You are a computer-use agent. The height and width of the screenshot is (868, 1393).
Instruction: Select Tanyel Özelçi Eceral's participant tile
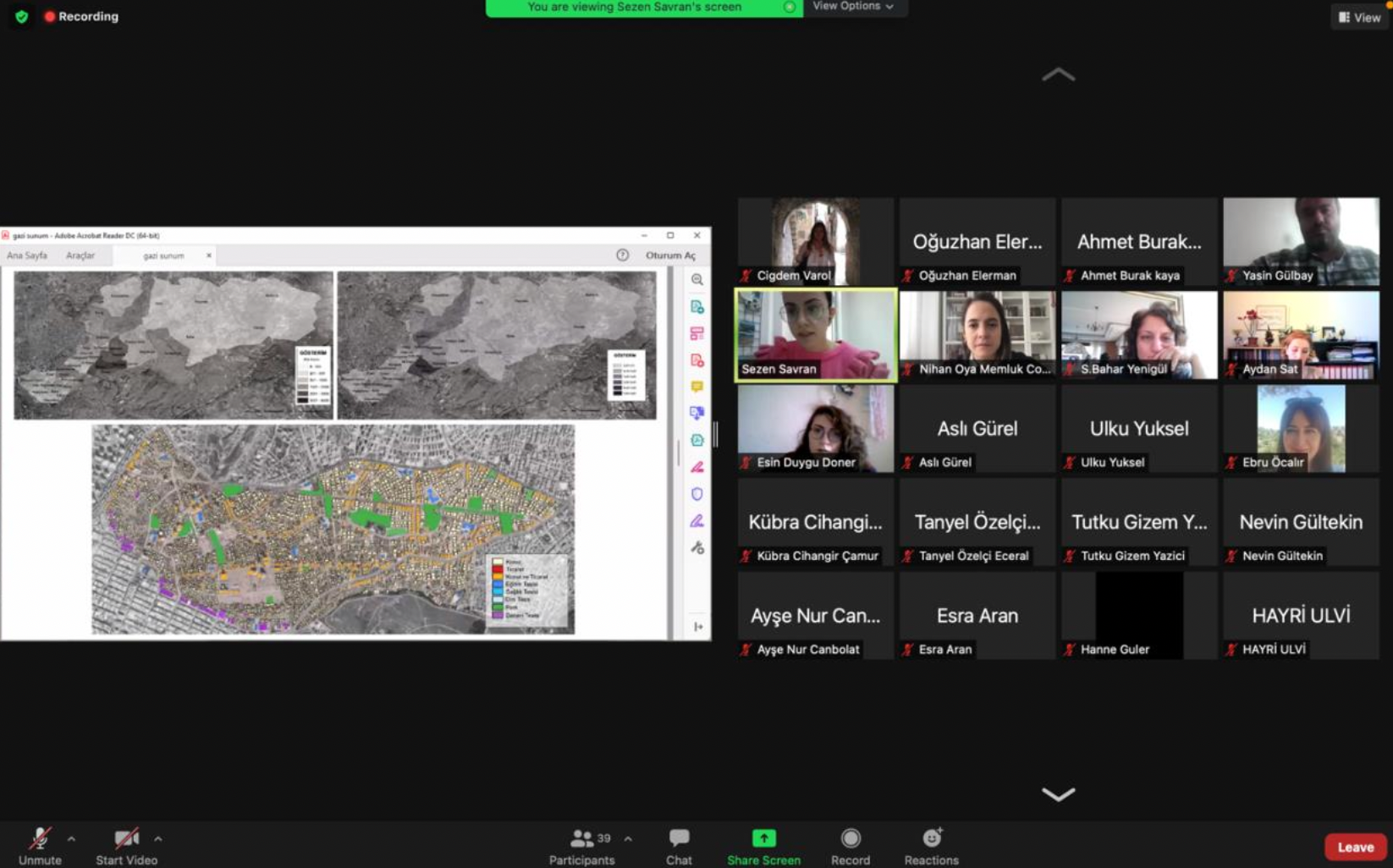[x=977, y=522]
